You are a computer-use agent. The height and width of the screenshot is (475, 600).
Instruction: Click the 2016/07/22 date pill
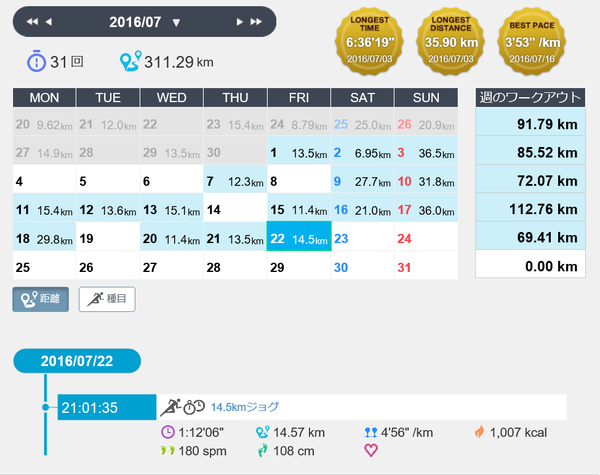pyautogui.click(x=77, y=361)
